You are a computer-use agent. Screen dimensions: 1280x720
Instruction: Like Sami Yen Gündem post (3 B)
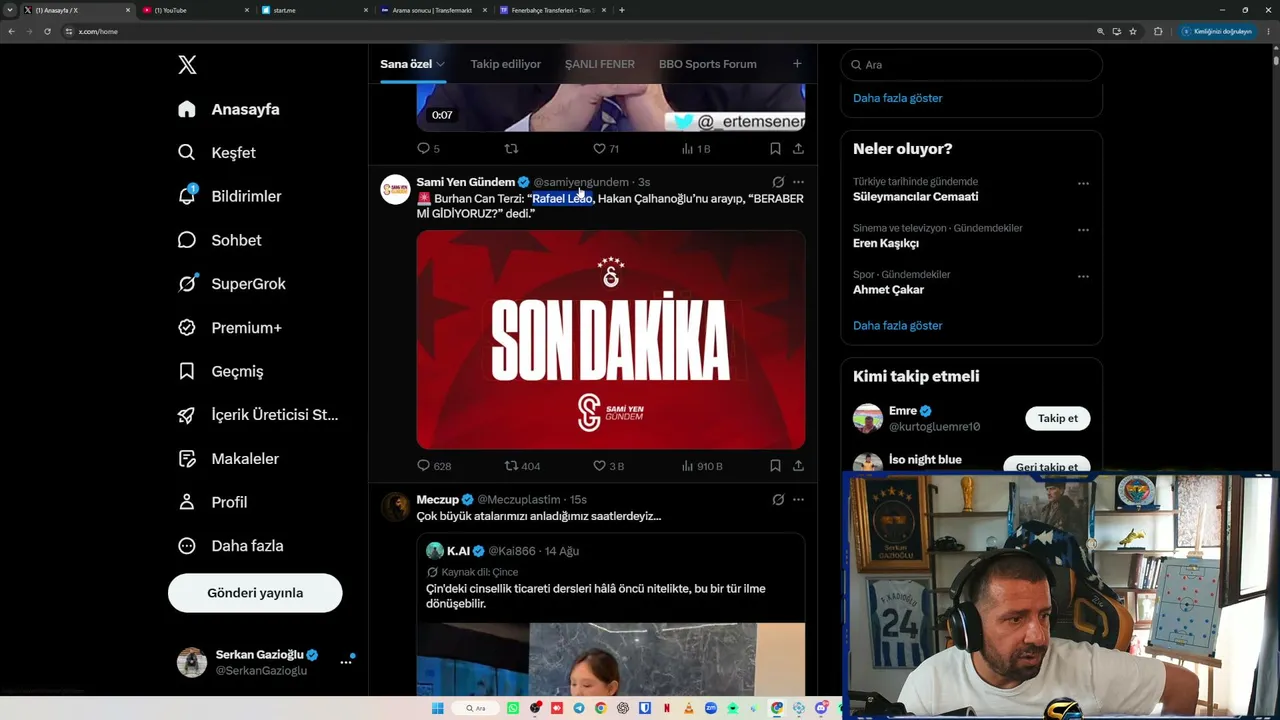pyautogui.click(x=608, y=466)
